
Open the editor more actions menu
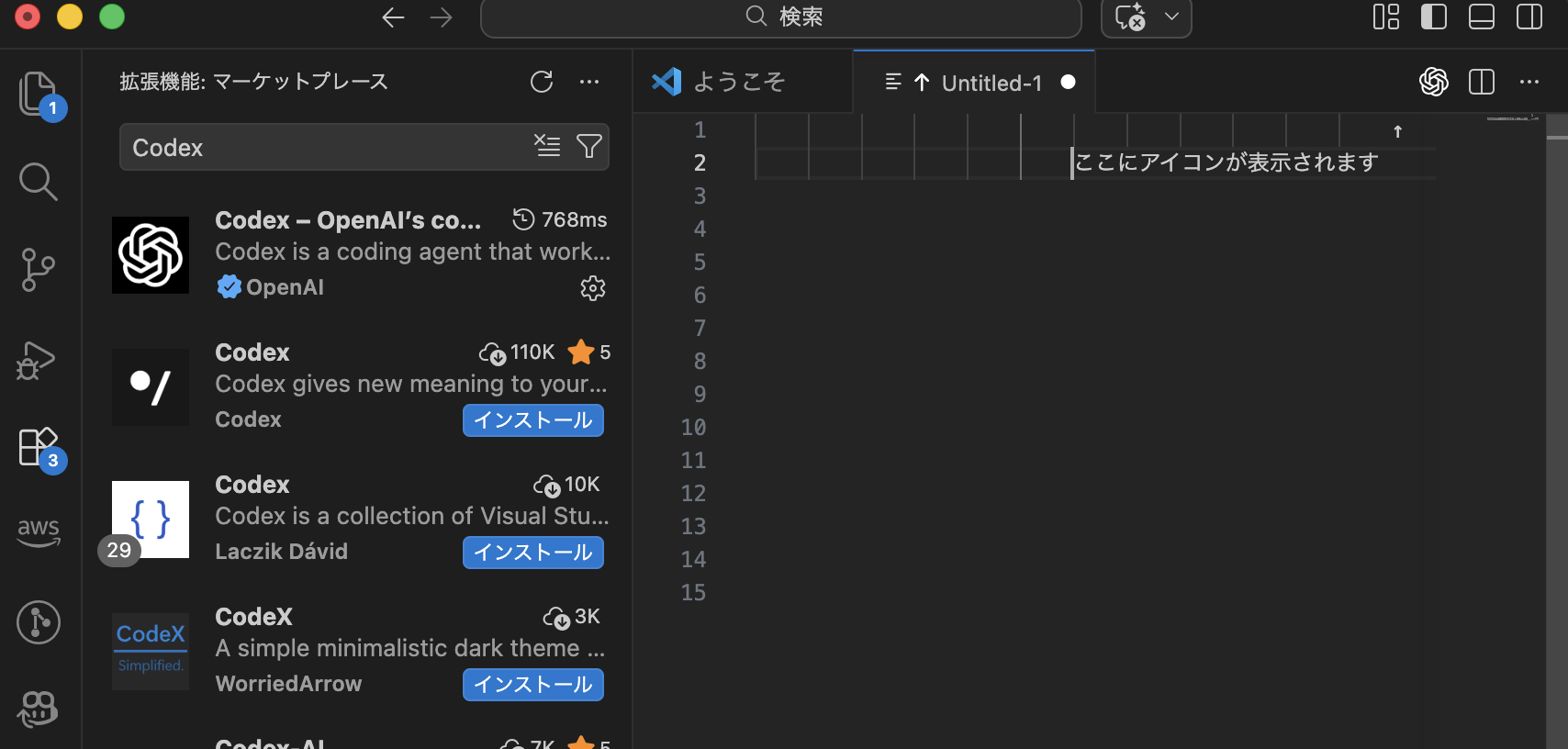point(1529,82)
